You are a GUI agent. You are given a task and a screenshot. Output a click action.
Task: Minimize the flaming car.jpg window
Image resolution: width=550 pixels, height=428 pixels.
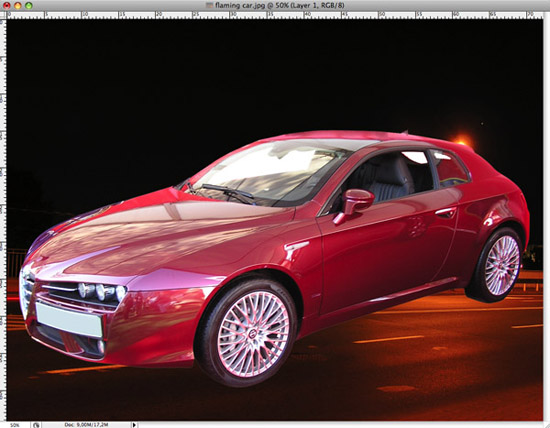(18, 5)
